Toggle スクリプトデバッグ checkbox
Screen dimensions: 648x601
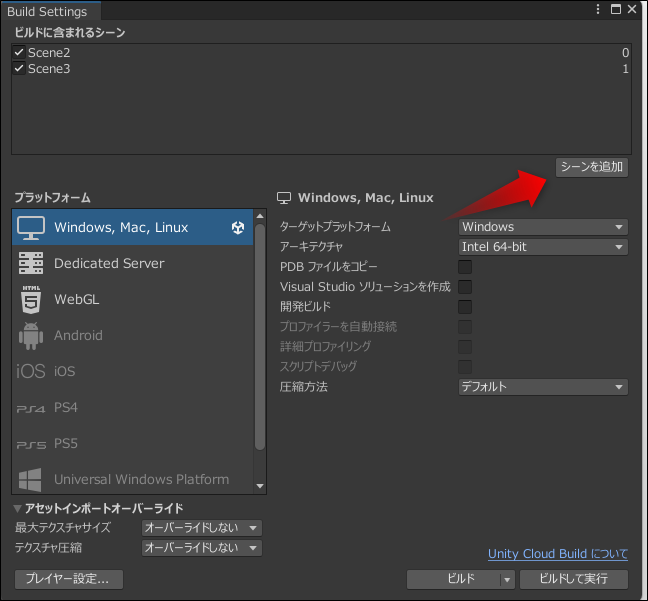tap(465, 366)
